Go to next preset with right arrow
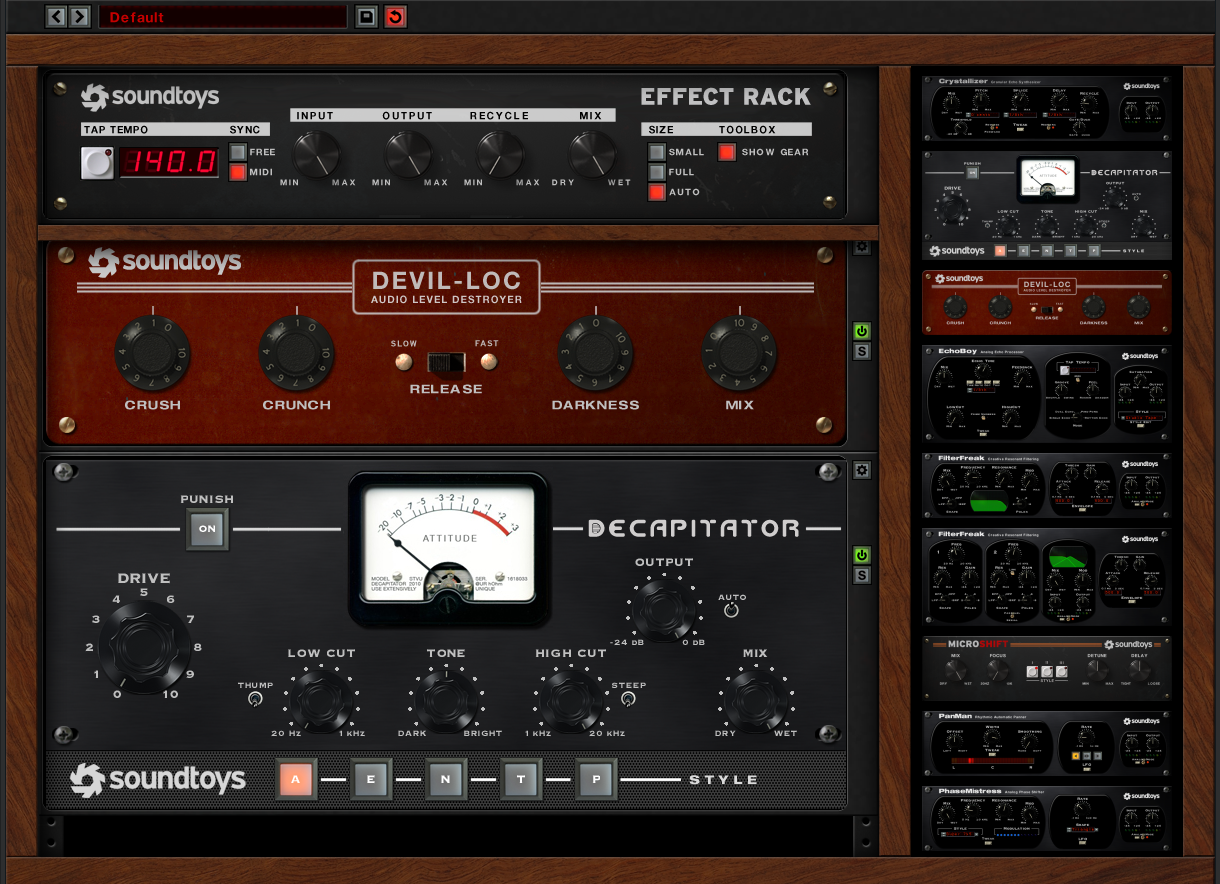The image size is (1220, 884). point(79,17)
